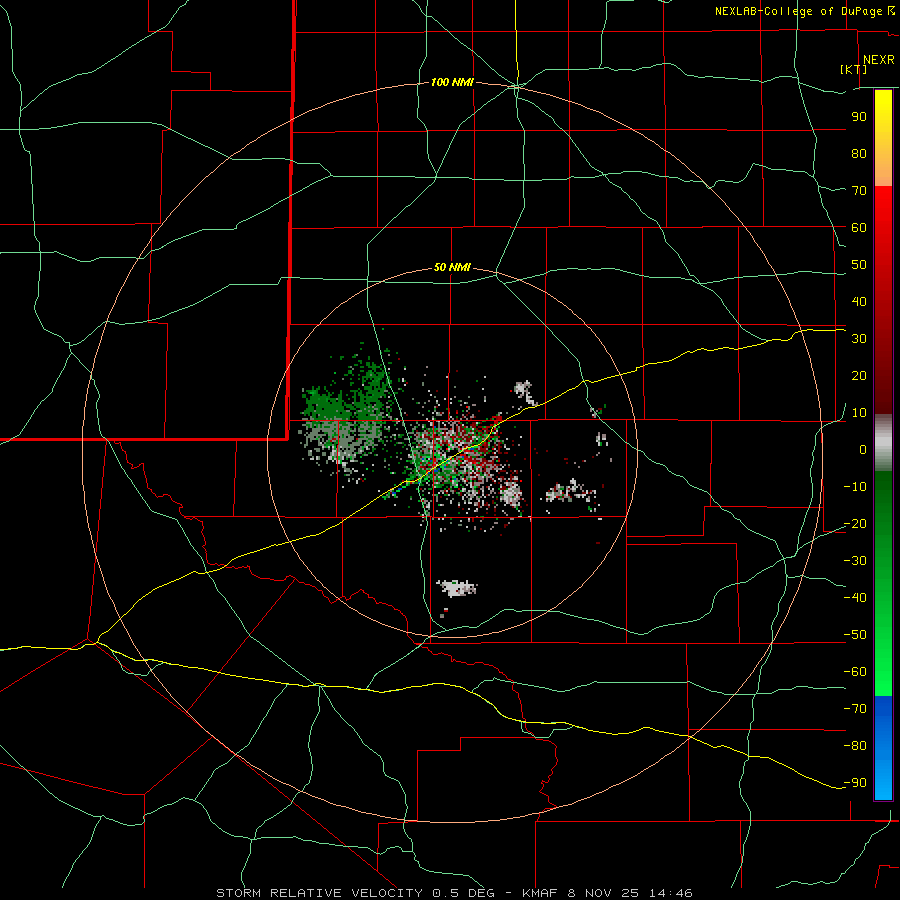900x900 pixels.
Task: Select the positive "90" scale value
Action: 859,117
